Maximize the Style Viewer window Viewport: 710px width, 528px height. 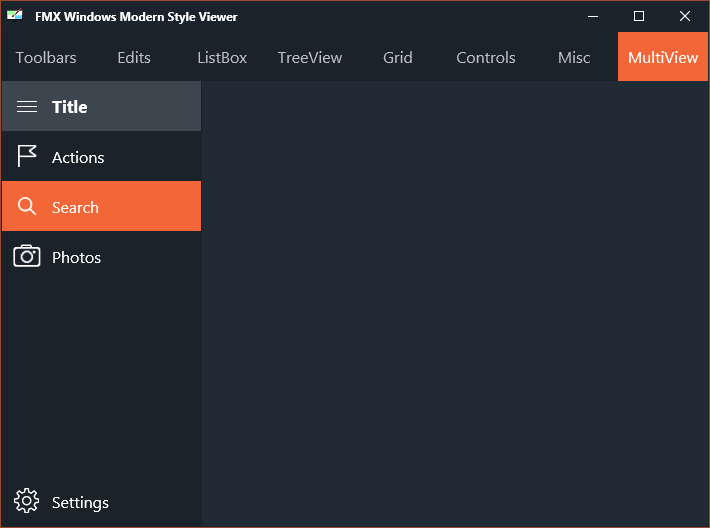pyautogui.click(x=638, y=16)
